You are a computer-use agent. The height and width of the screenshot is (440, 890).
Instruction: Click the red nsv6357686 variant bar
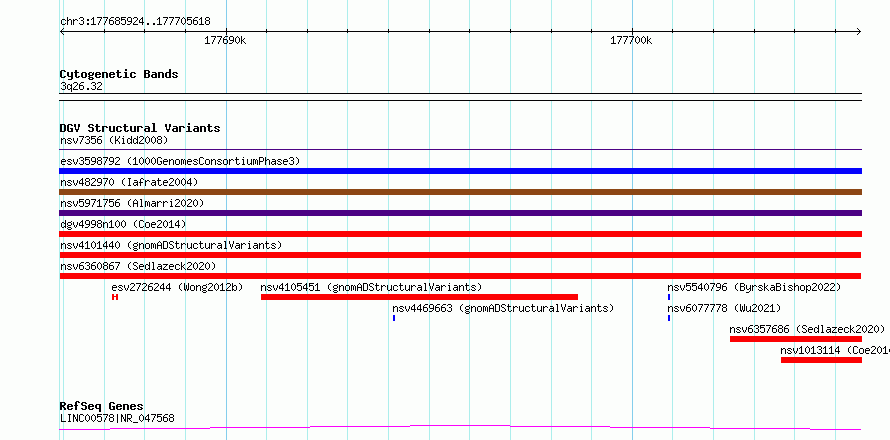pos(796,339)
